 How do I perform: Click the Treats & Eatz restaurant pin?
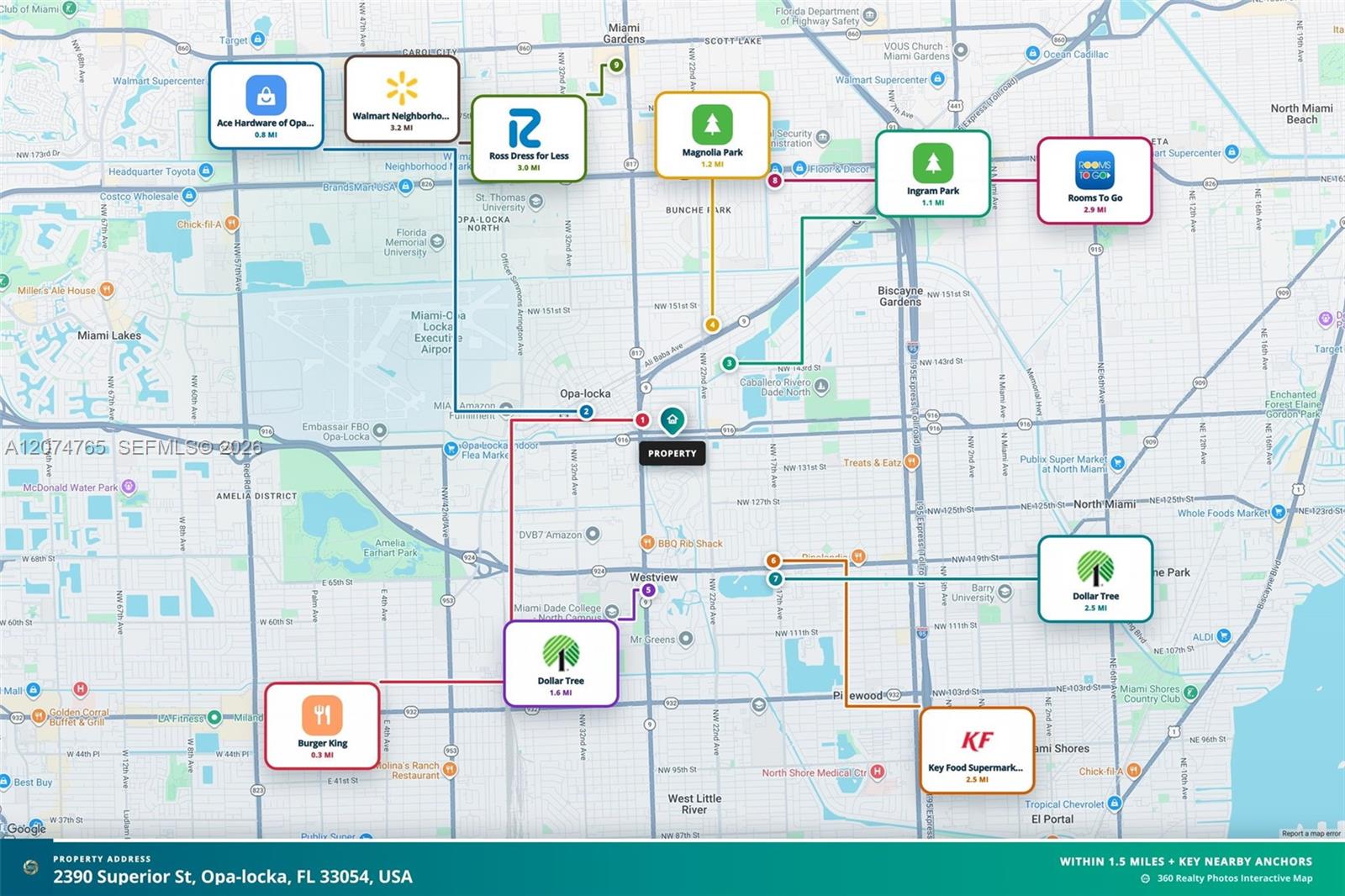tap(912, 462)
